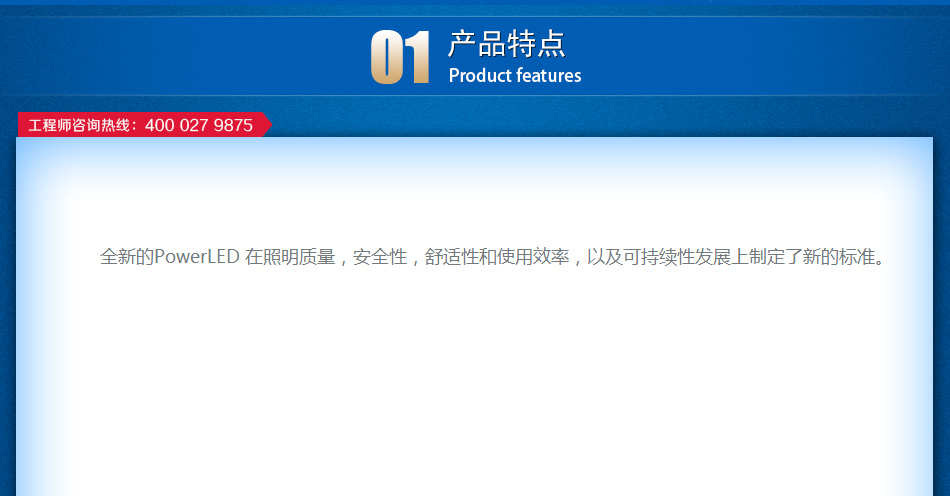Click the blue header band right of "Product features"
This screenshot has width=950, height=496.
(760, 57)
